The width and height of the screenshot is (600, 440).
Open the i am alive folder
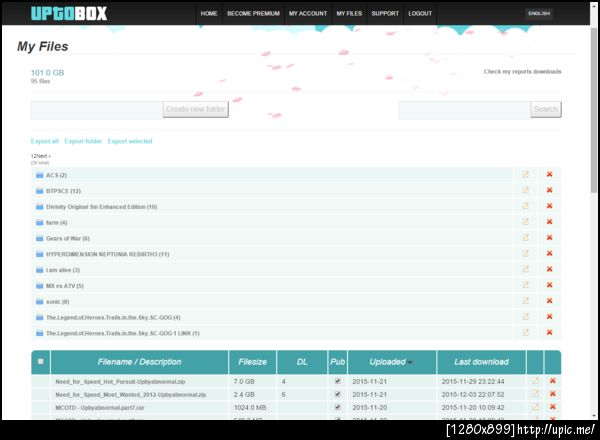63,270
